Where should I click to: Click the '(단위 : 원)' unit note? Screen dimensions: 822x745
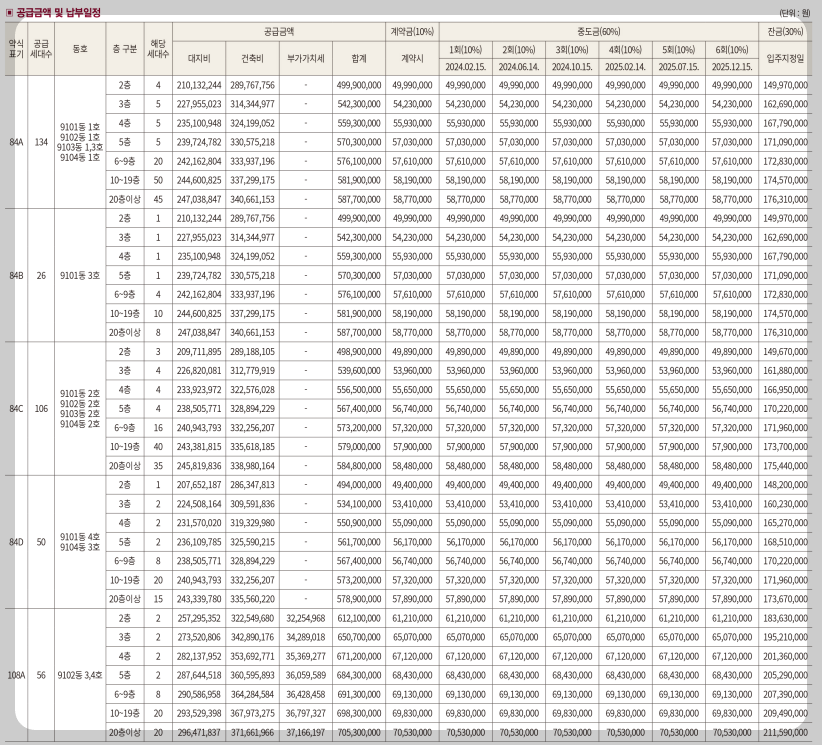795,13
